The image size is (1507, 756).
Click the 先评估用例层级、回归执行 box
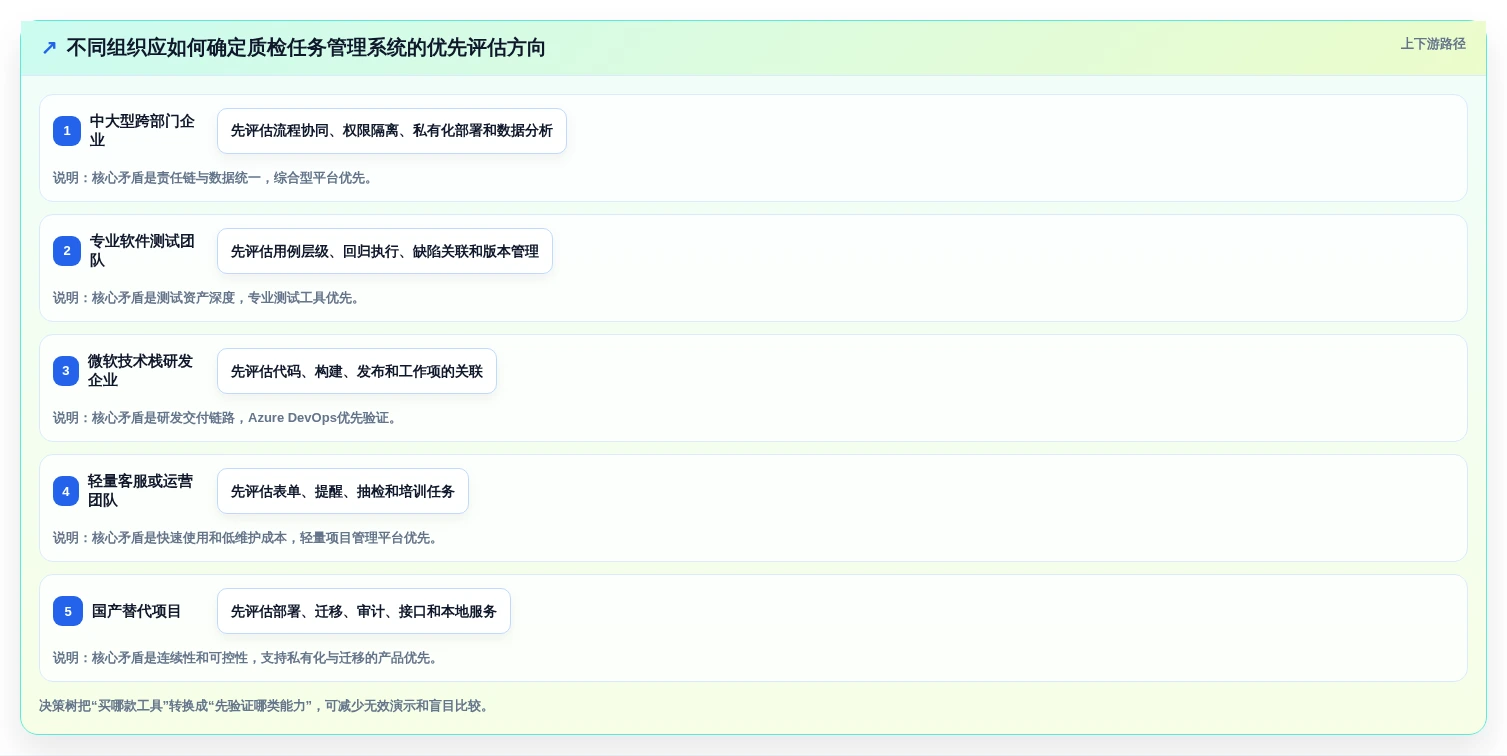(x=385, y=251)
